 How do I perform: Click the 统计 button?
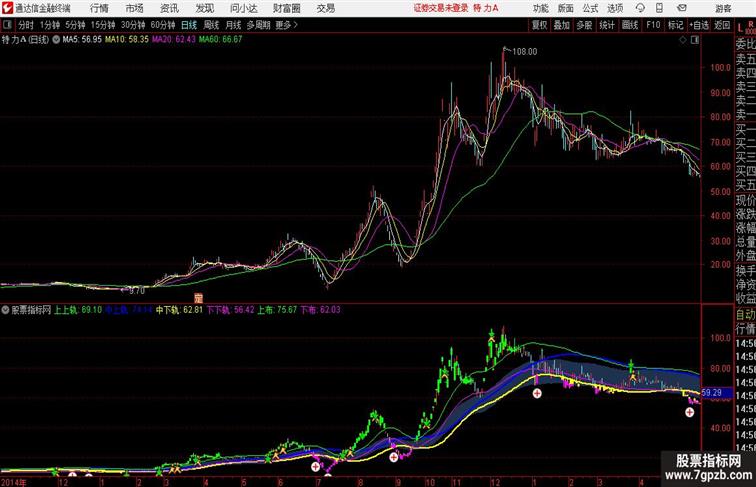607,25
